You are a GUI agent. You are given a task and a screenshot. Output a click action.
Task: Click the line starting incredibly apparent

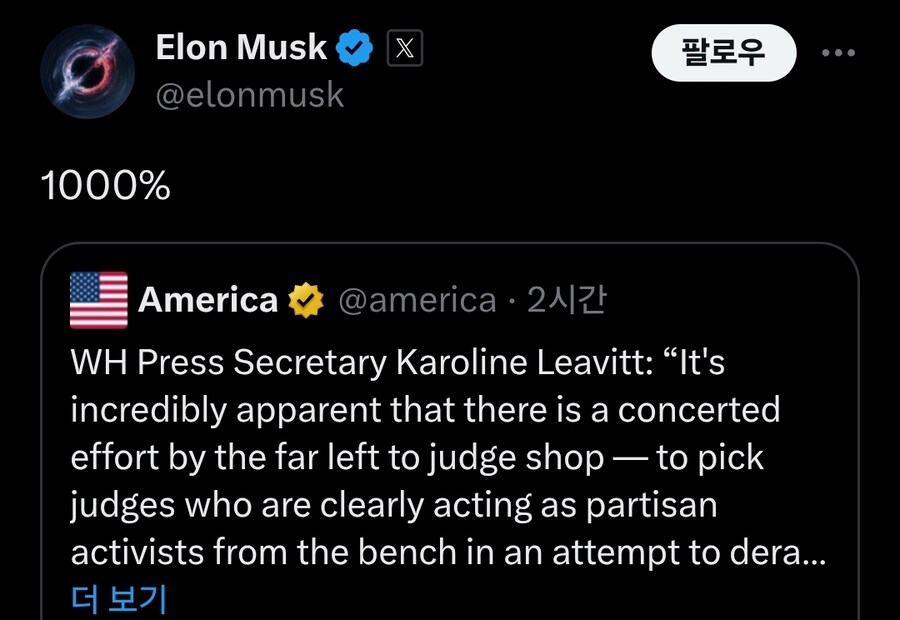coord(425,410)
